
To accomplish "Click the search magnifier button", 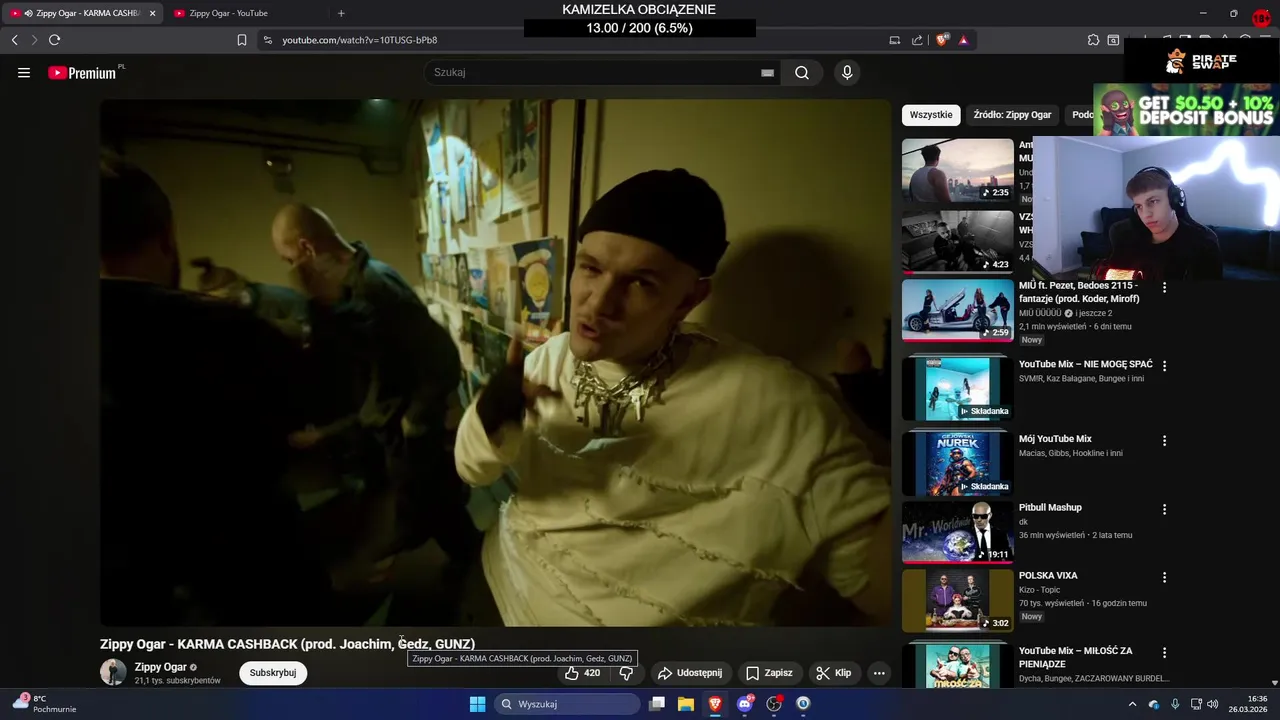I will pos(802,72).
